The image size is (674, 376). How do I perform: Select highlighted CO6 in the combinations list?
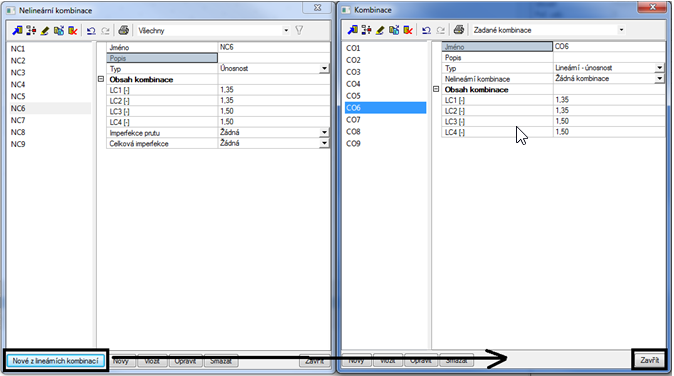385,108
